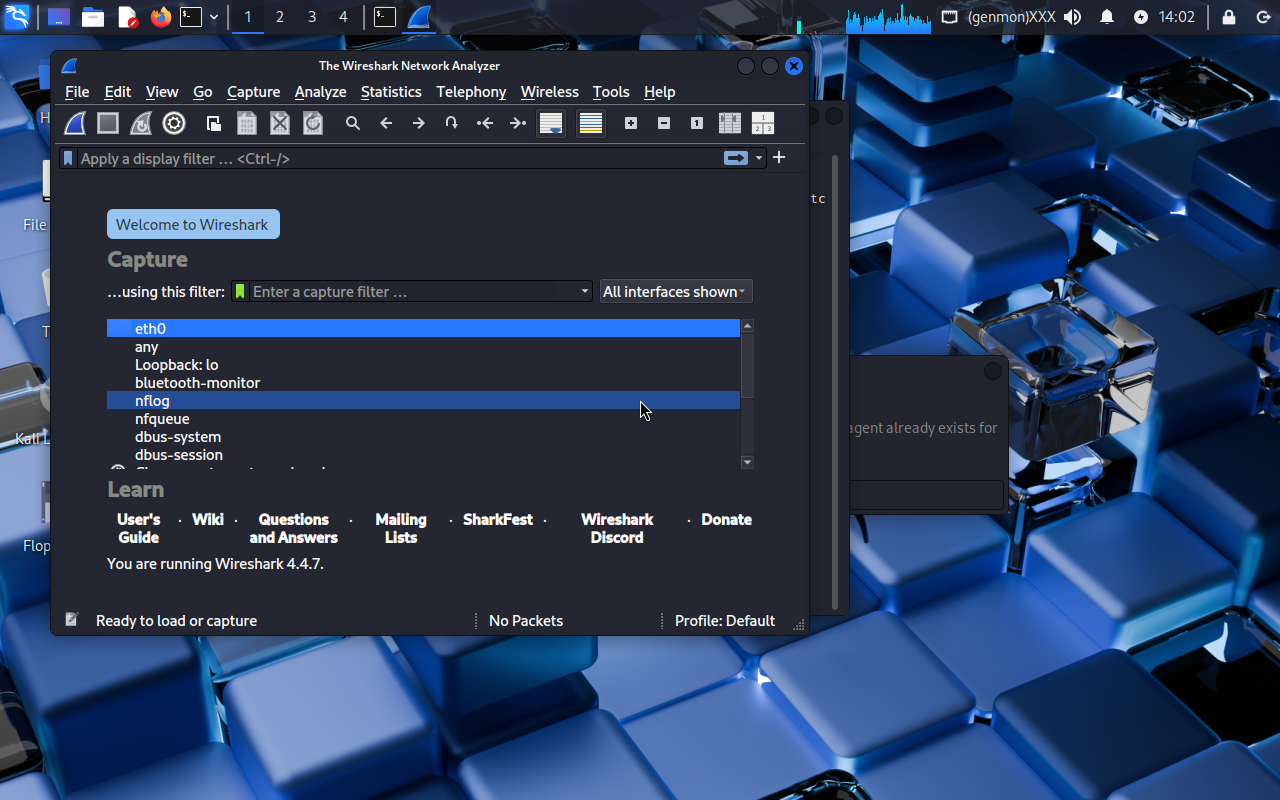Save this capture file toolbar icon

pos(247,123)
